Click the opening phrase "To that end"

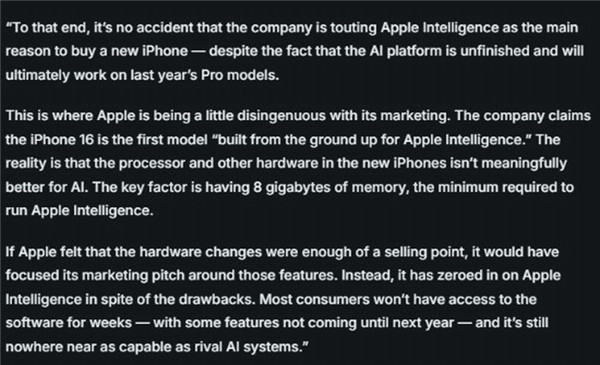tap(50, 28)
